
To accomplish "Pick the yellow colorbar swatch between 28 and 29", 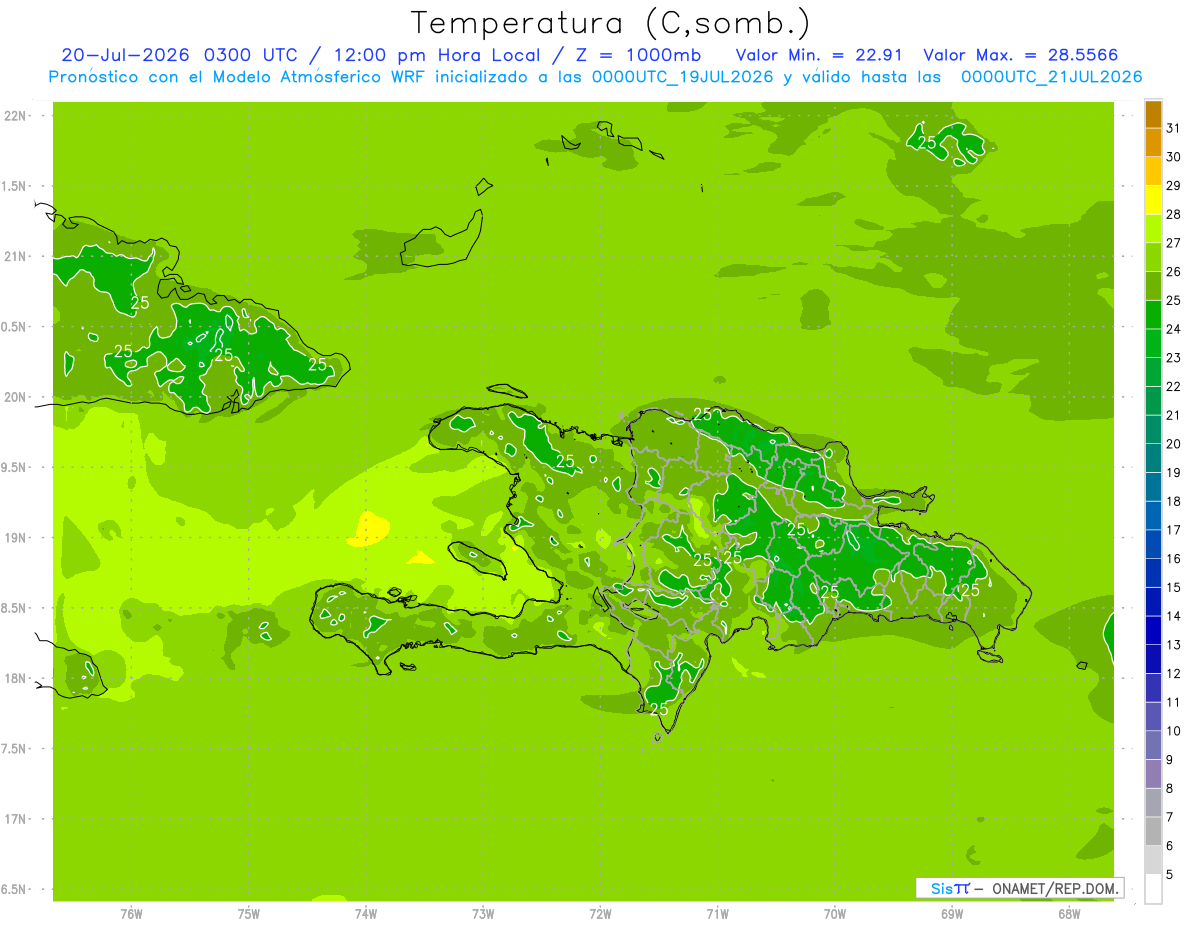I will (x=1153, y=200).
